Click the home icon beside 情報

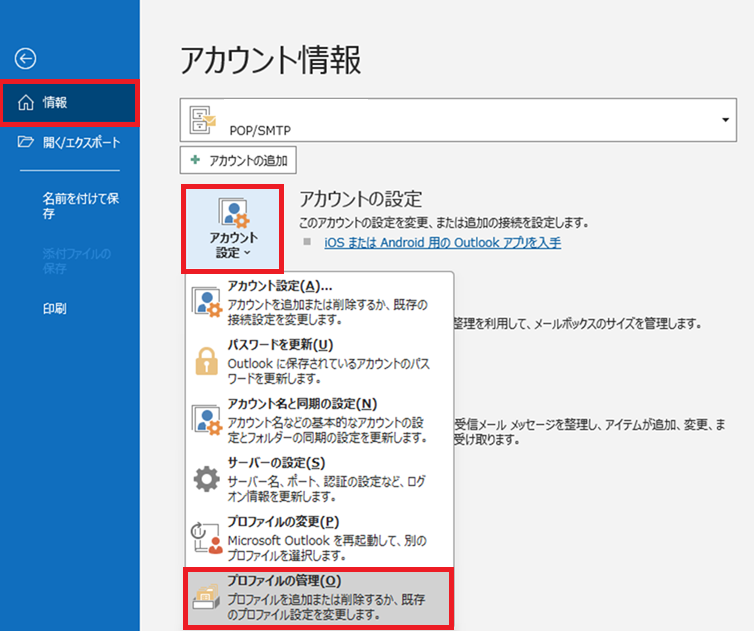click(x=26, y=102)
